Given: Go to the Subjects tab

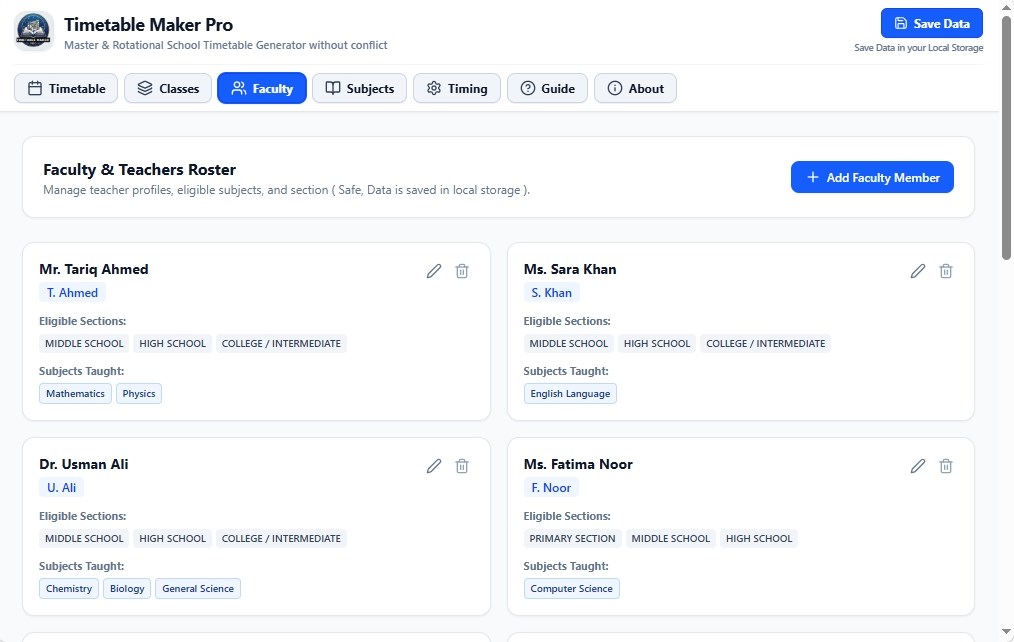Looking at the screenshot, I should [360, 89].
